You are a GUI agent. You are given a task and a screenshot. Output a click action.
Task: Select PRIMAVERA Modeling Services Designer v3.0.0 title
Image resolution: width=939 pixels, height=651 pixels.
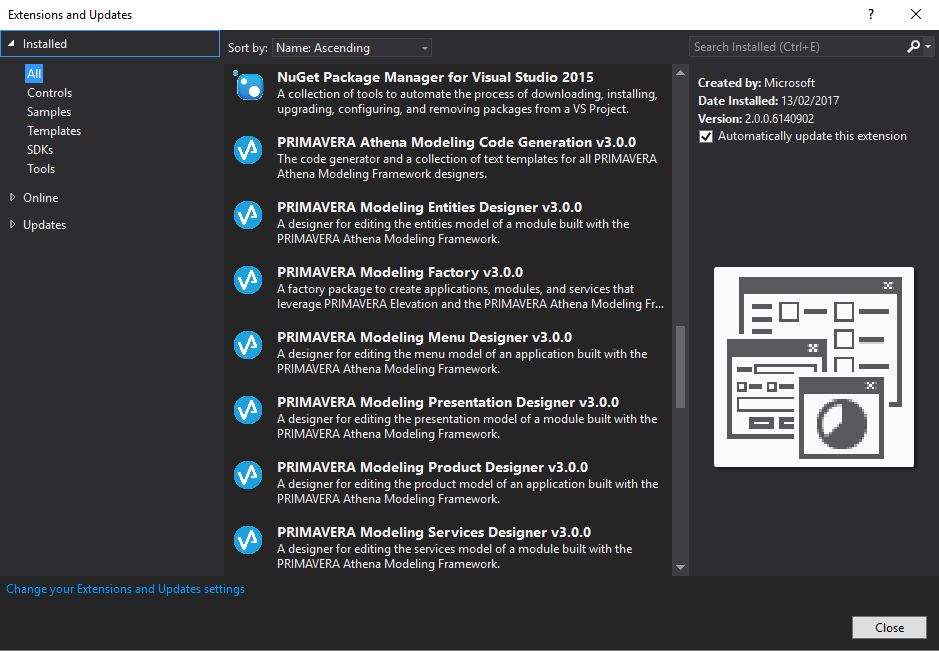pos(434,532)
